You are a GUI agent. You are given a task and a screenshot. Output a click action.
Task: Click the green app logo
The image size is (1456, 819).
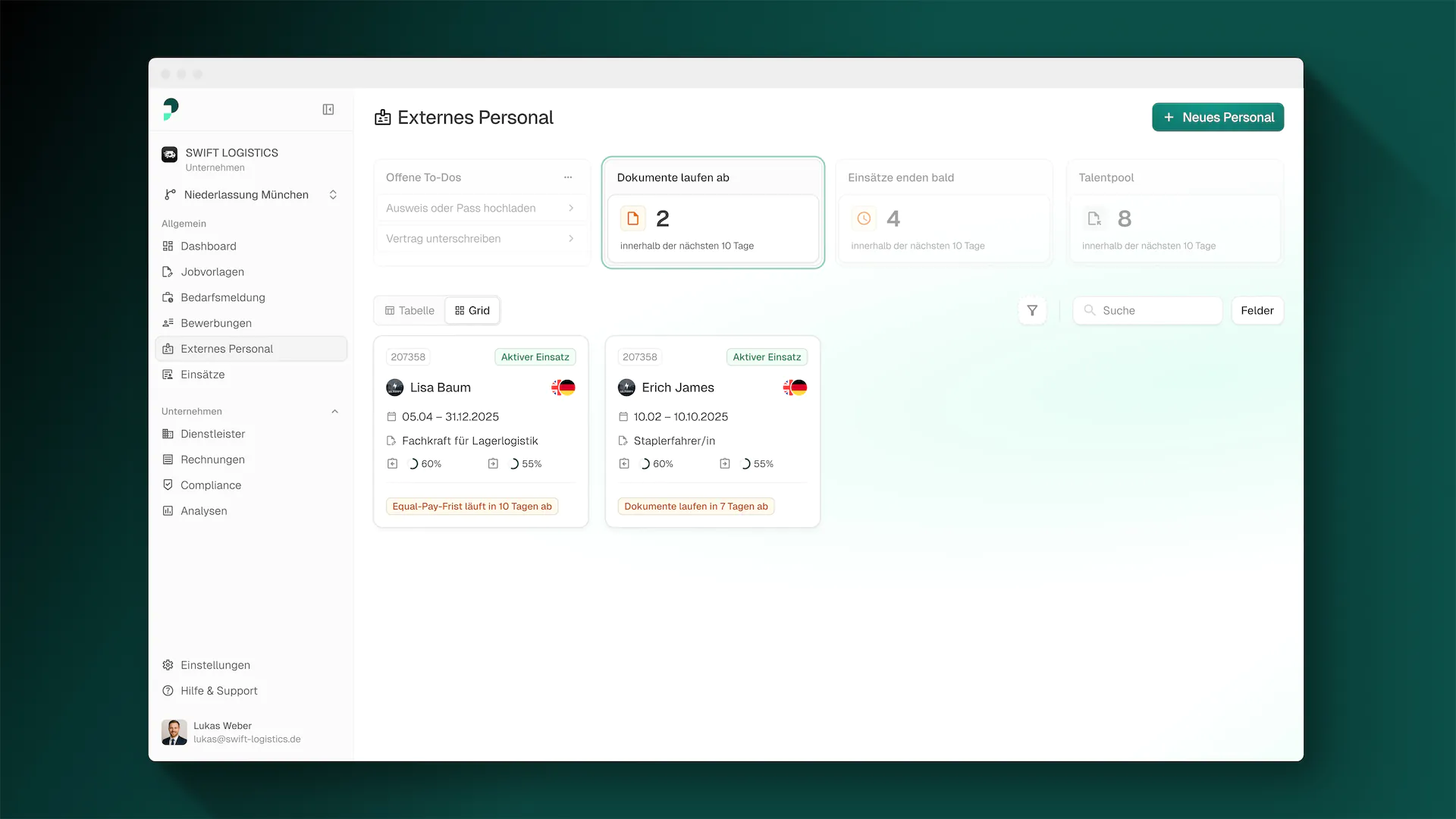click(171, 109)
